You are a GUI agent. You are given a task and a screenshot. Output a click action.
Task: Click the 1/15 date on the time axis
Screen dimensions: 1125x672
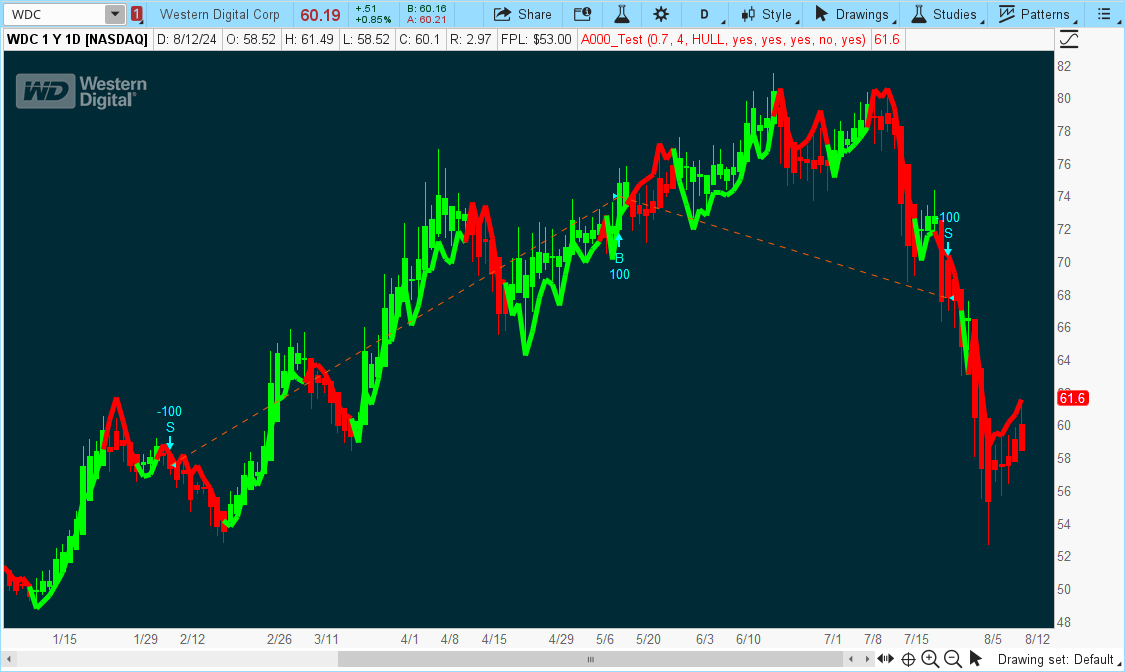(65, 639)
